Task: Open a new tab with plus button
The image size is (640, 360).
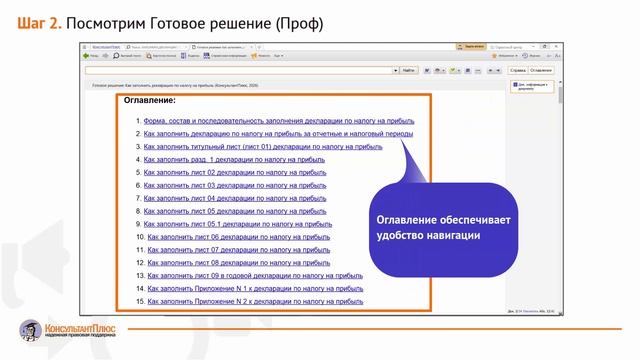Action: click(259, 47)
